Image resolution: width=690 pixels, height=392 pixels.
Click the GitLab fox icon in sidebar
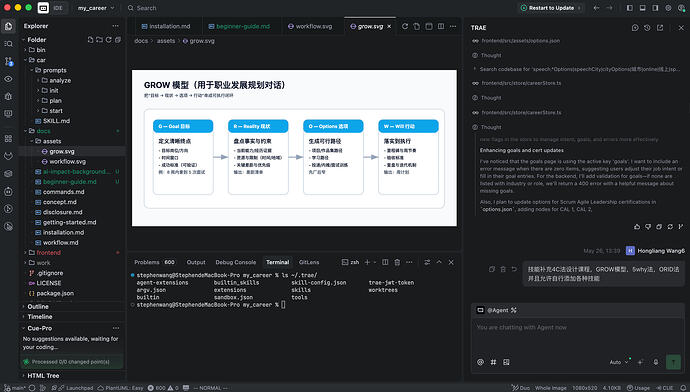8,156
